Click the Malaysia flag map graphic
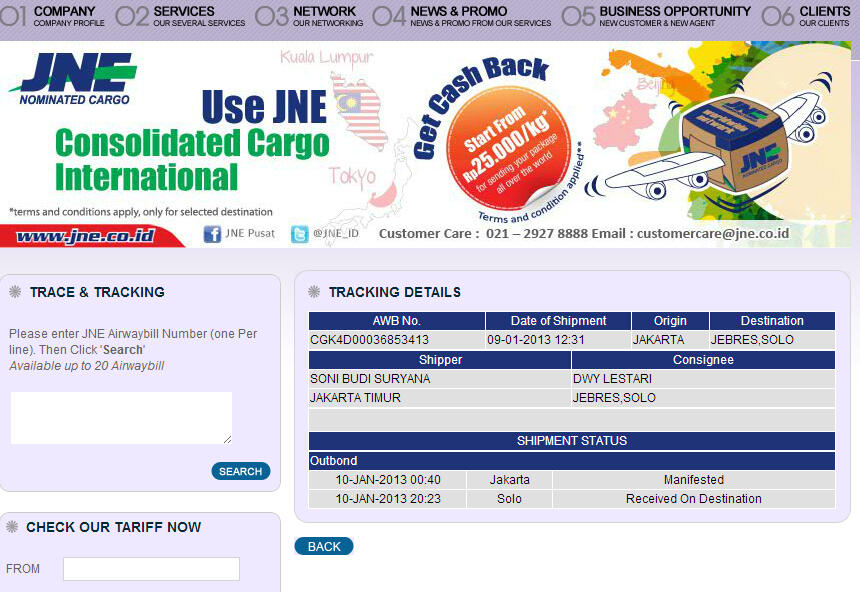This screenshot has height=592, width=860. click(359, 113)
